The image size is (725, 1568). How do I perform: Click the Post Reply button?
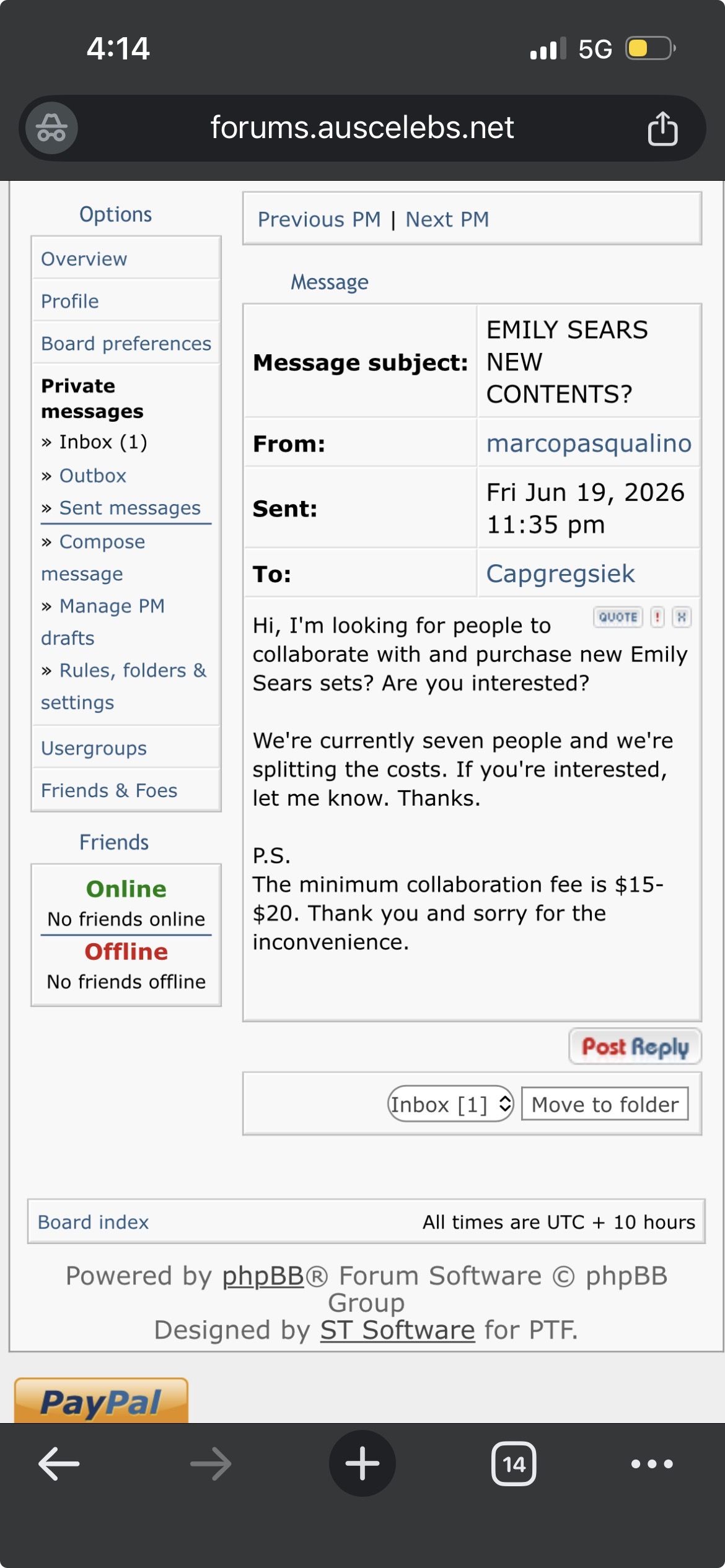635,1047
